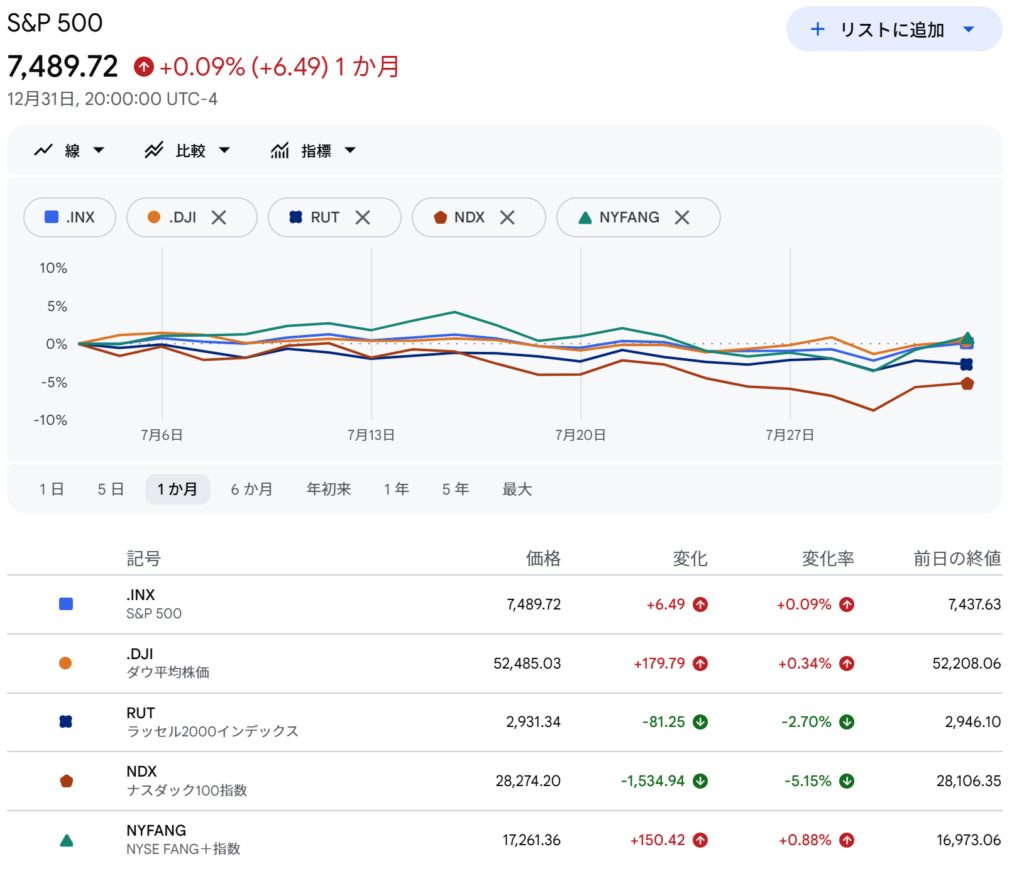Image resolution: width=1024 pixels, height=869 pixels.
Task: Click the red up-arrow icon beside +0.09%
Action: coord(144,67)
